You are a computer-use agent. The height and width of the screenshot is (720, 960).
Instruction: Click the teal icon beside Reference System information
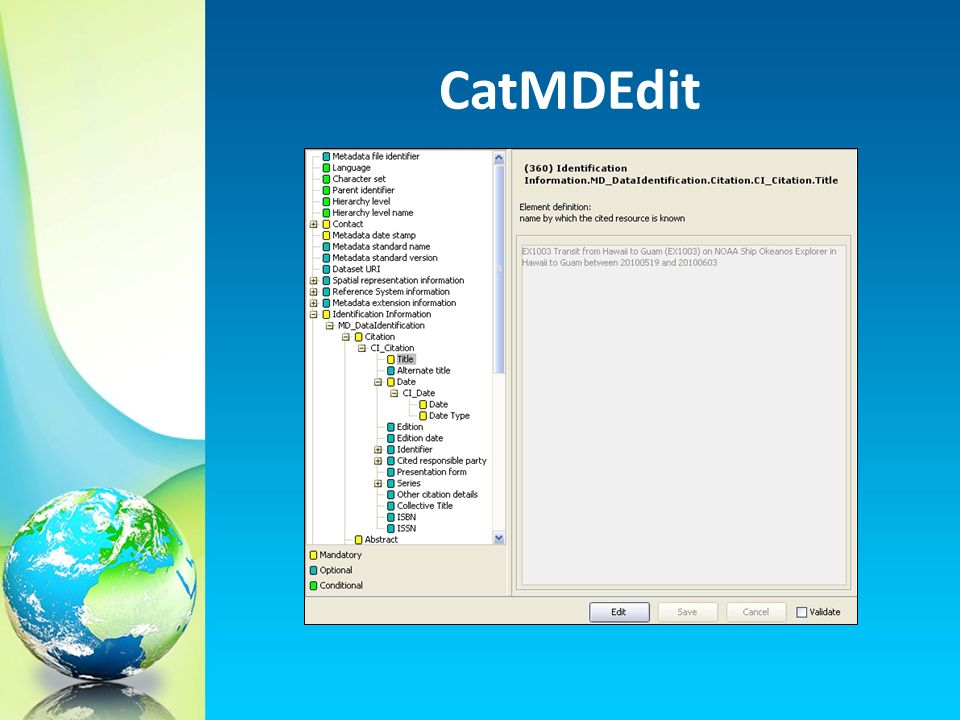coord(326,292)
